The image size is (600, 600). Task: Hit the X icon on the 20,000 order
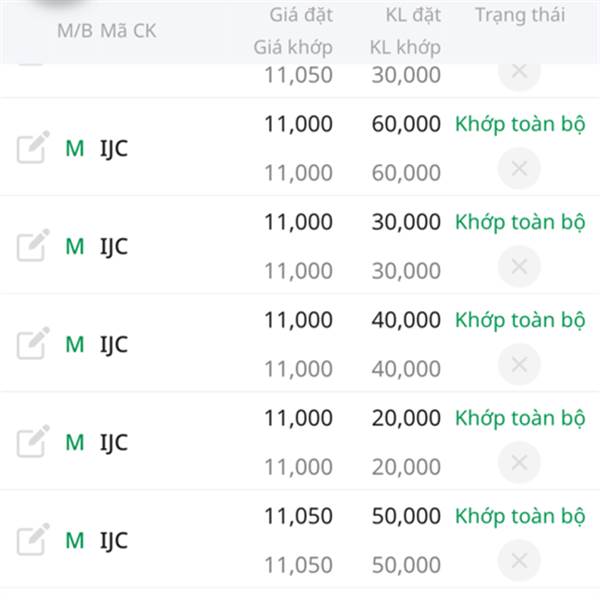[x=519, y=463]
